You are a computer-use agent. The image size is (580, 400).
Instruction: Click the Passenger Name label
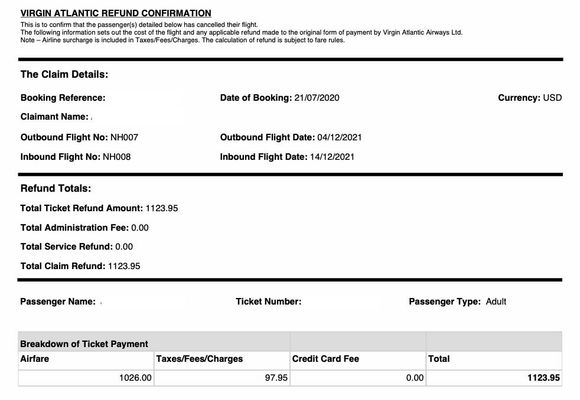point(58,302)
